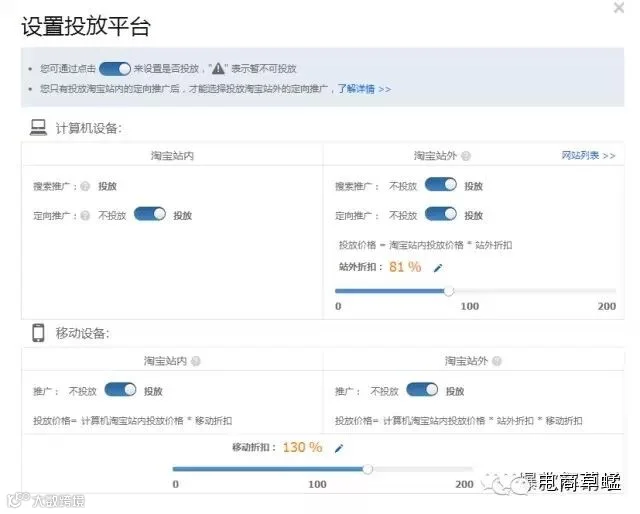Toggle 推广 switch under mobile 淘宝站外

coord(422,390)
